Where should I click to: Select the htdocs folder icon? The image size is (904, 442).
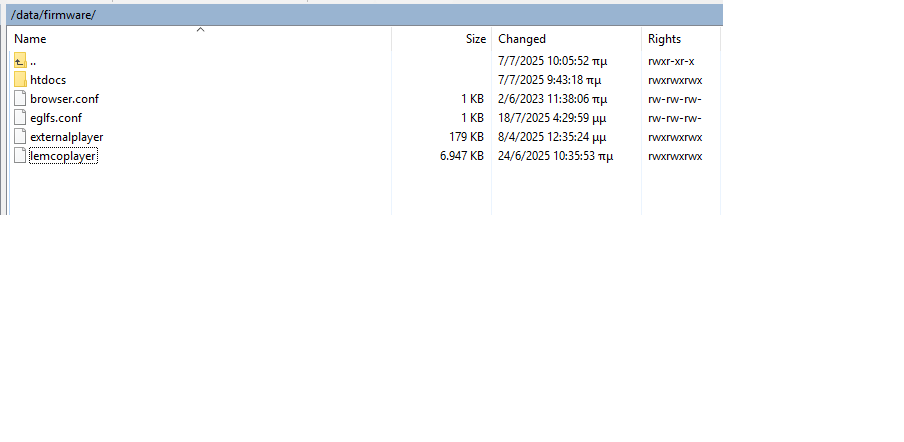coord(20,80)
